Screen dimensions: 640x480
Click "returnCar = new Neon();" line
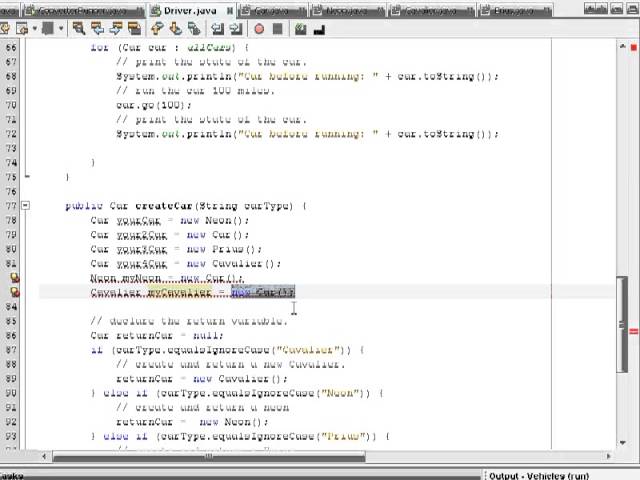tap(192, 422)
